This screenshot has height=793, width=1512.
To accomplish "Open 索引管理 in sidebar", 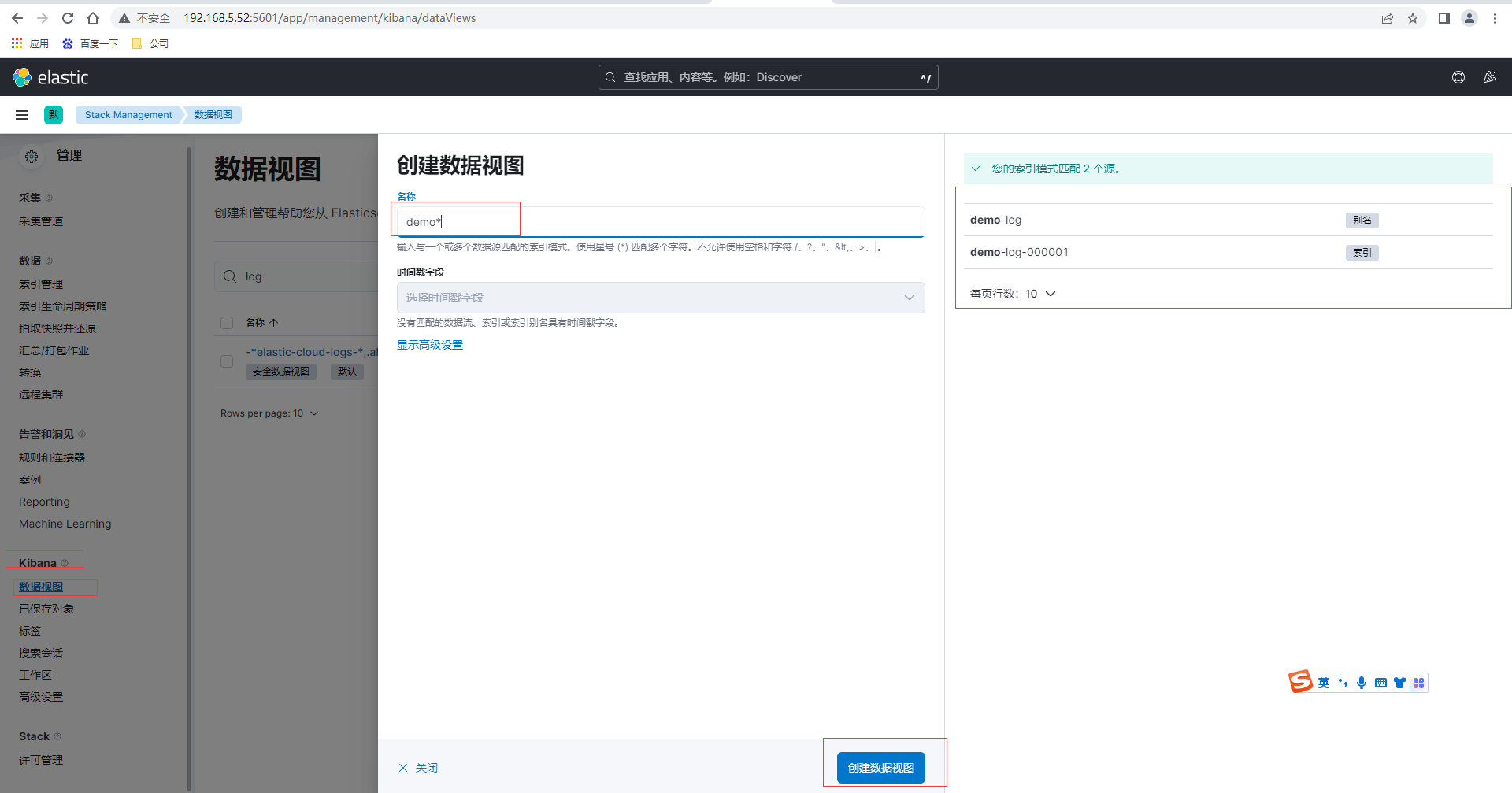I will (x=41, y=284).
